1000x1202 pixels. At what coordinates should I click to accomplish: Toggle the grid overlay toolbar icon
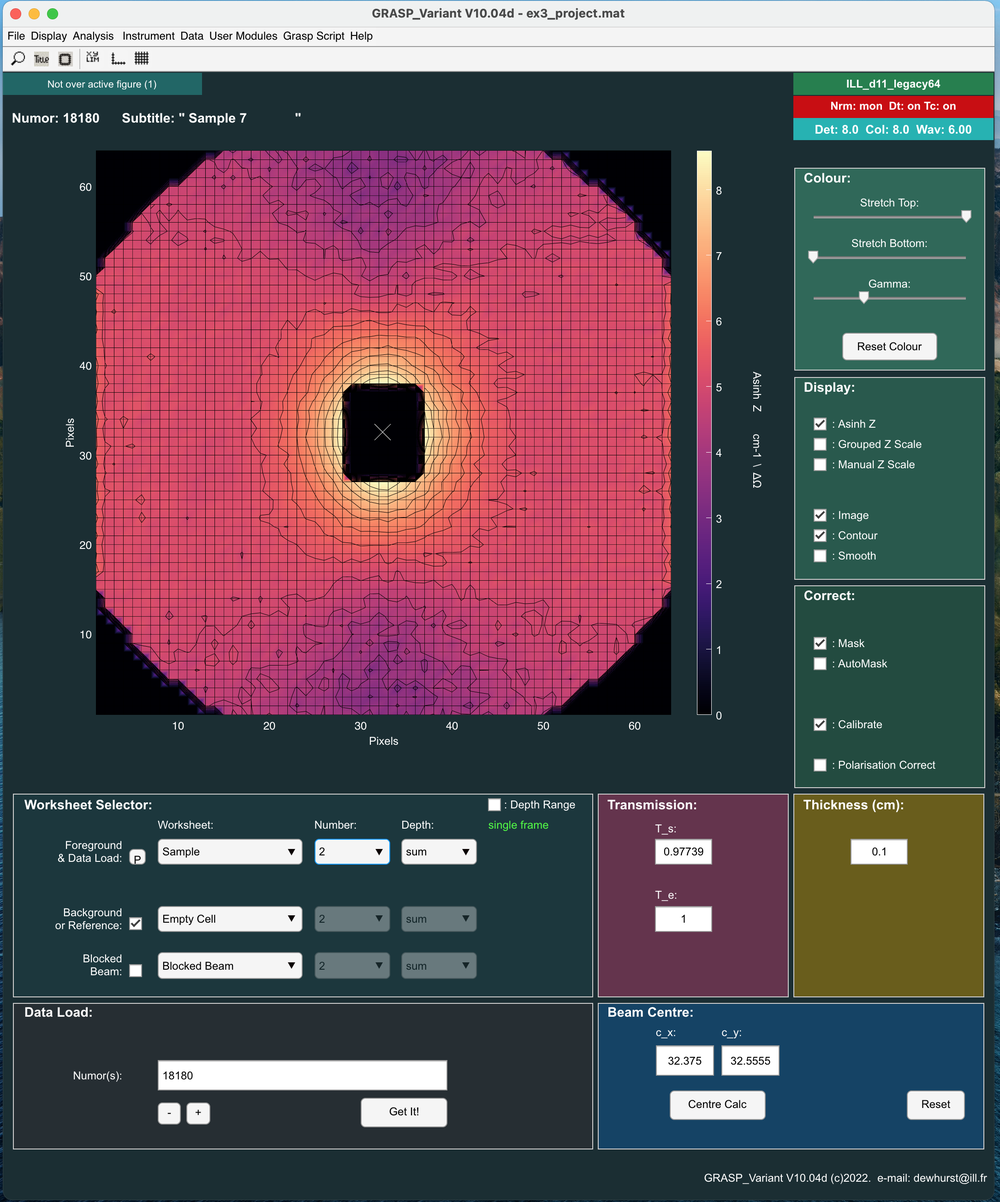142,59
